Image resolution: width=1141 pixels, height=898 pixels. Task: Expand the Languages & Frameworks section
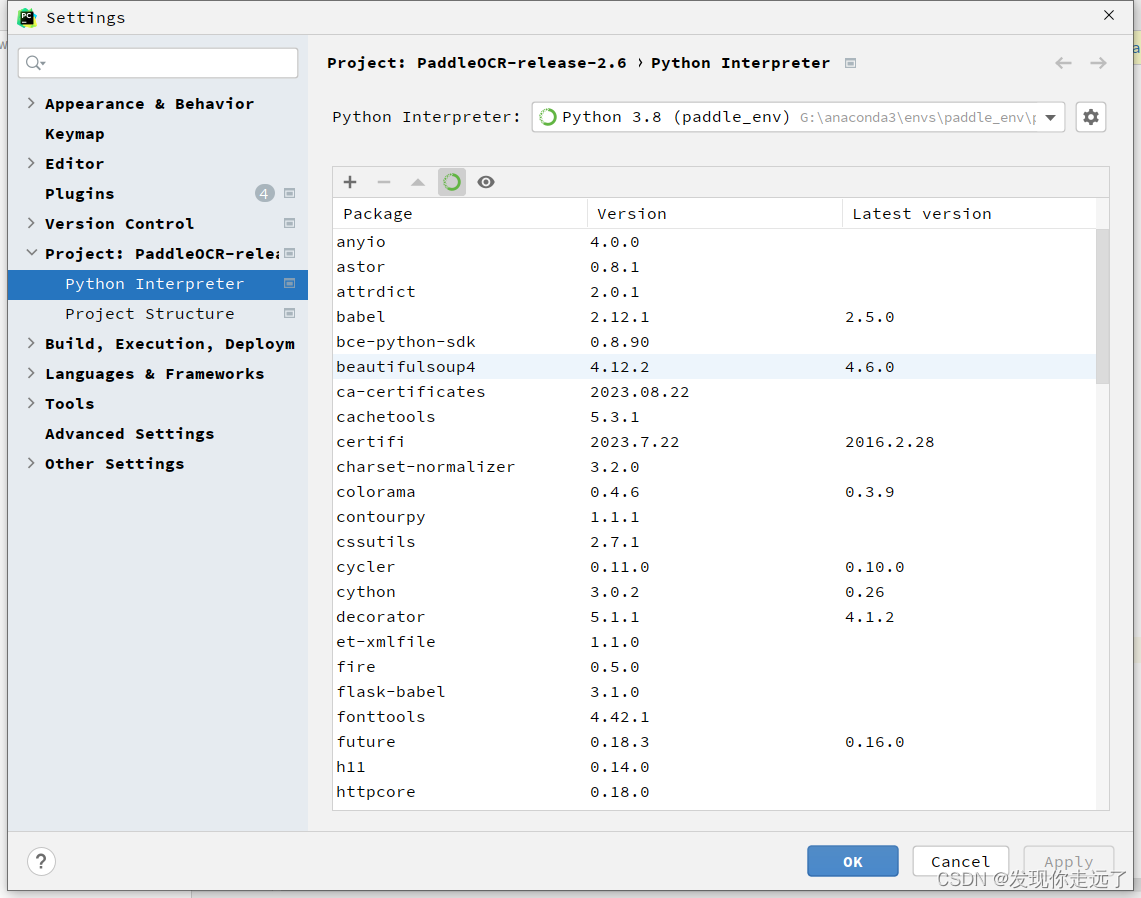tap(29, 373)
